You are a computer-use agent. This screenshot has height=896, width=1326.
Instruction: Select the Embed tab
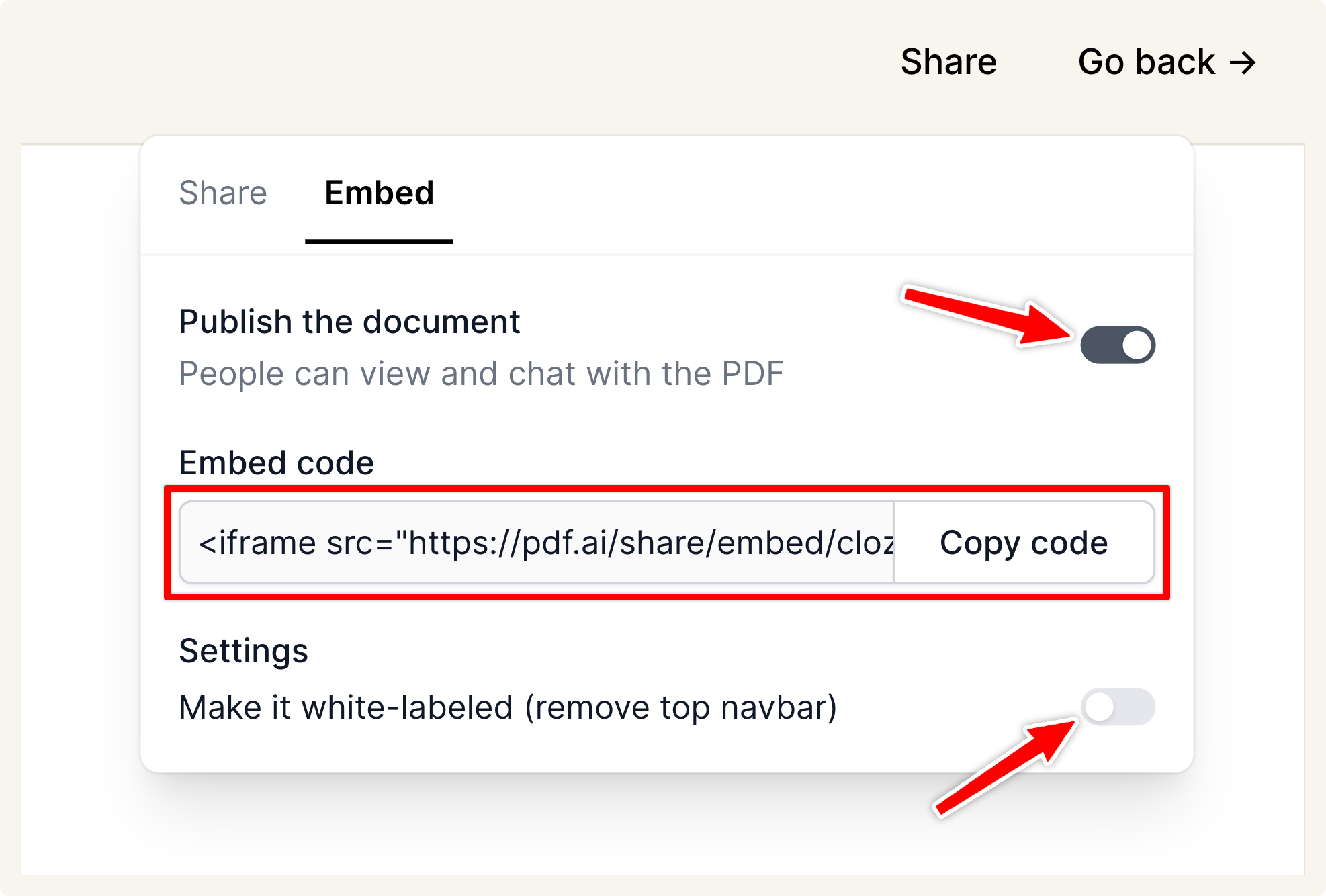(379, 193)
